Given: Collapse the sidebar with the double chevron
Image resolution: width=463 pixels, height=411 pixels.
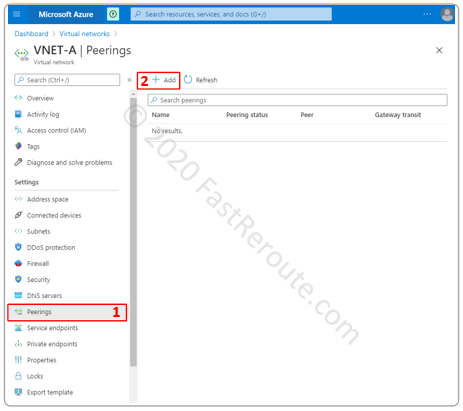Looking at the screenshot, I should click(130, 80).
